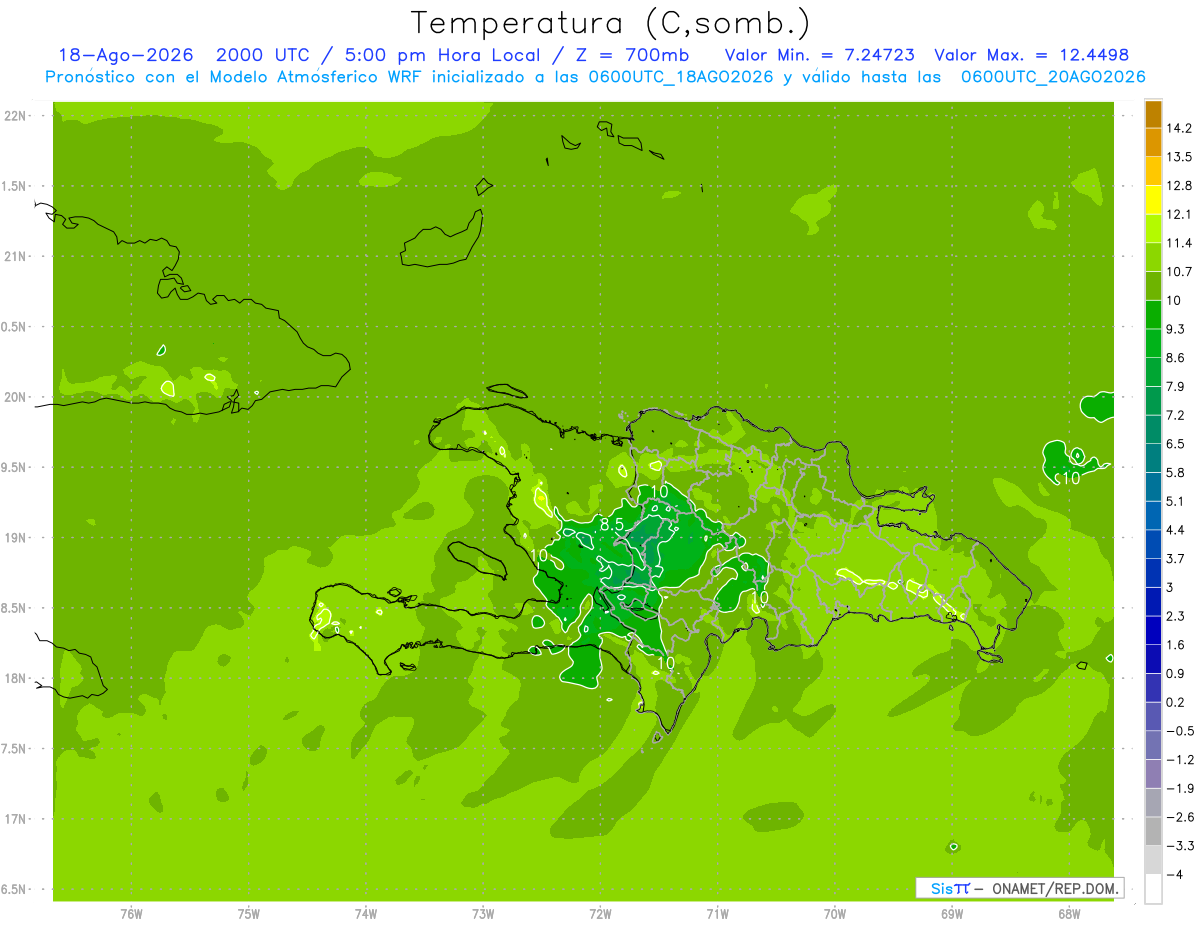This screenshot has width=1200, height=927.
Task: Click the "-4" colorbar label
Action: coord(1173,874)
